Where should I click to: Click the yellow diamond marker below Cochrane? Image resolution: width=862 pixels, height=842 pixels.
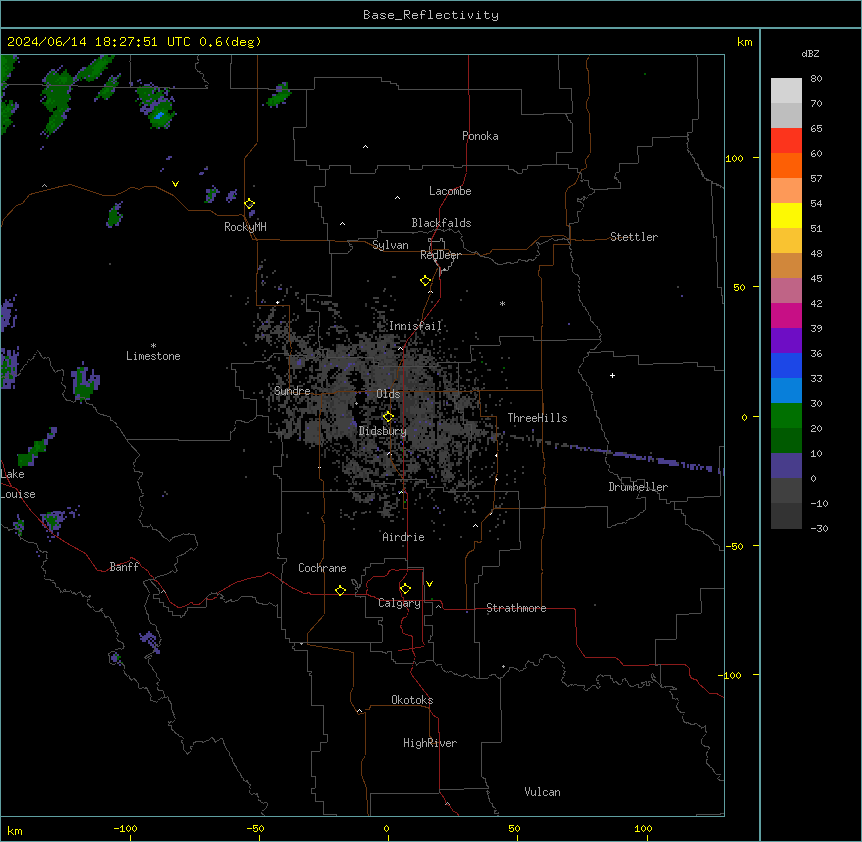click(340, 590)
